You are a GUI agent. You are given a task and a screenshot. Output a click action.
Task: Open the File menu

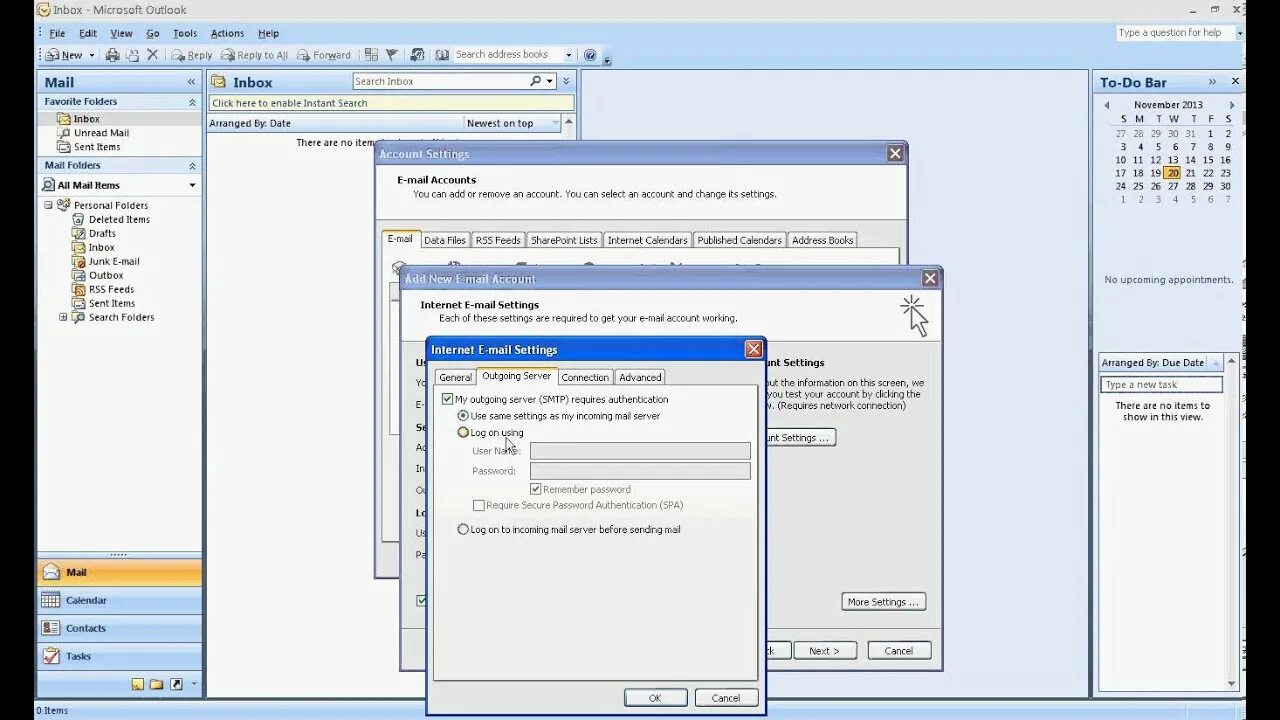(57, 33)
